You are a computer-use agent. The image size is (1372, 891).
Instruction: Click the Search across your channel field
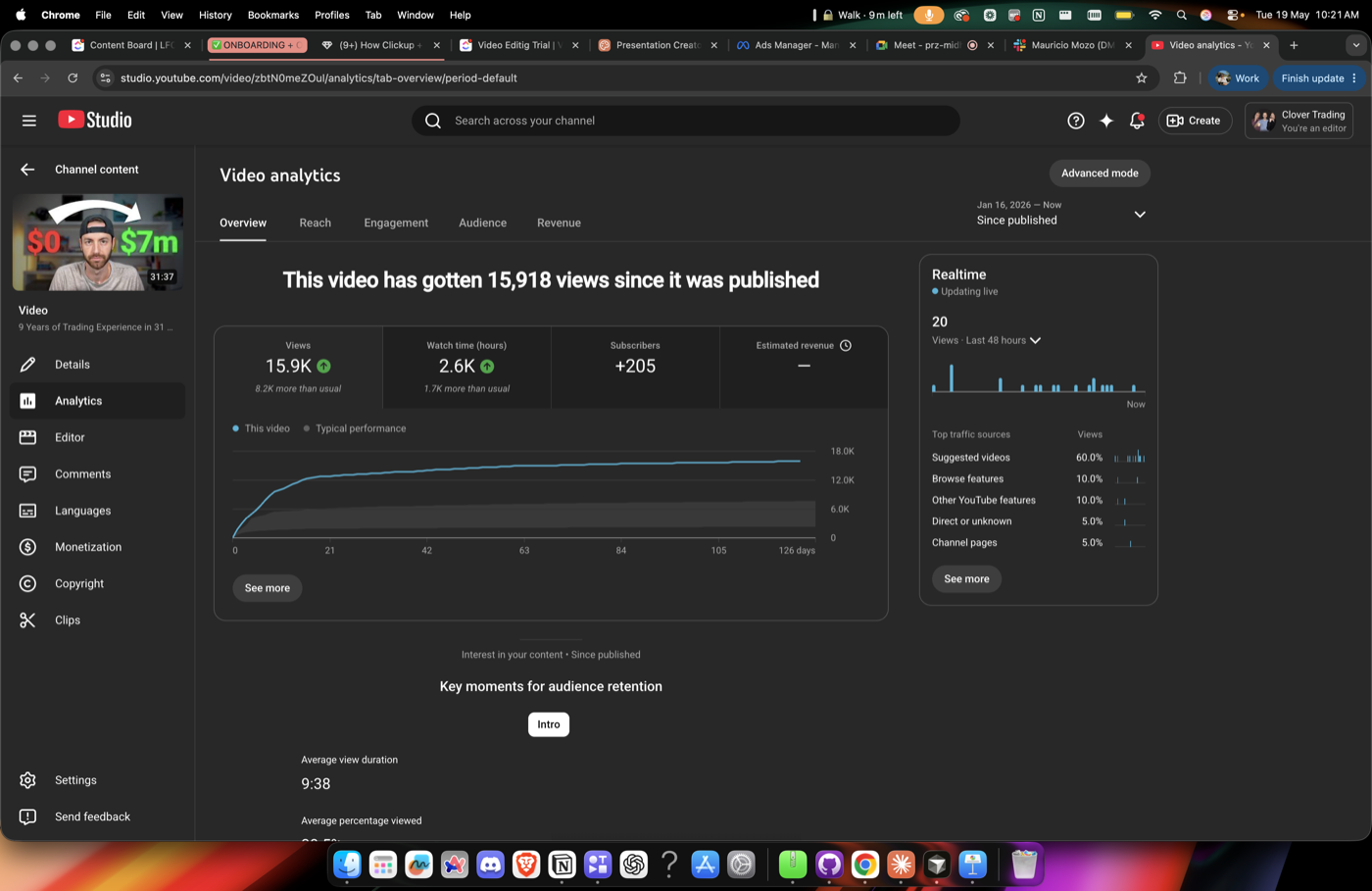click(x=686, y=121)
